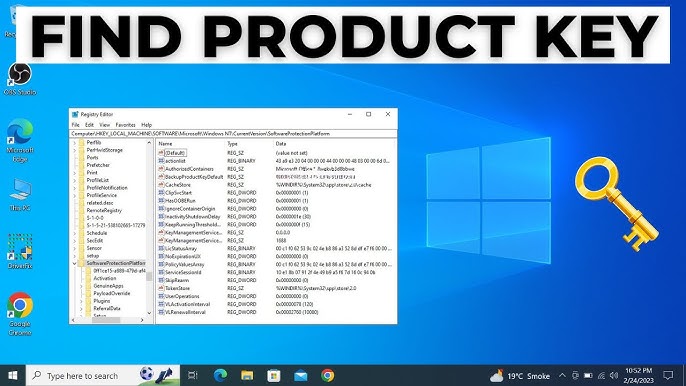Open the Mail app from the taskbar
Viewport: 686px width, 386px height.
point(301,375)
